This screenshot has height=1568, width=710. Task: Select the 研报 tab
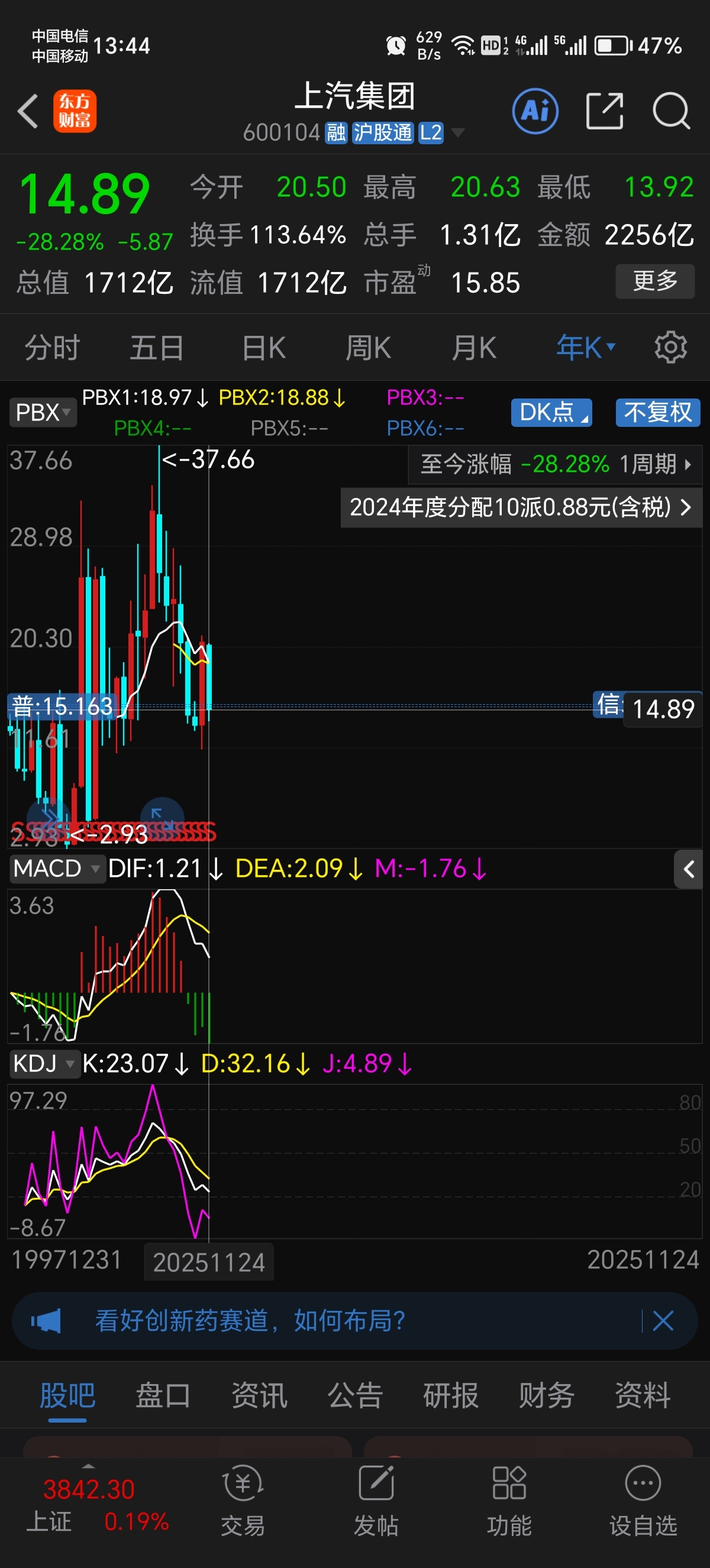(x=451, y=1395)
